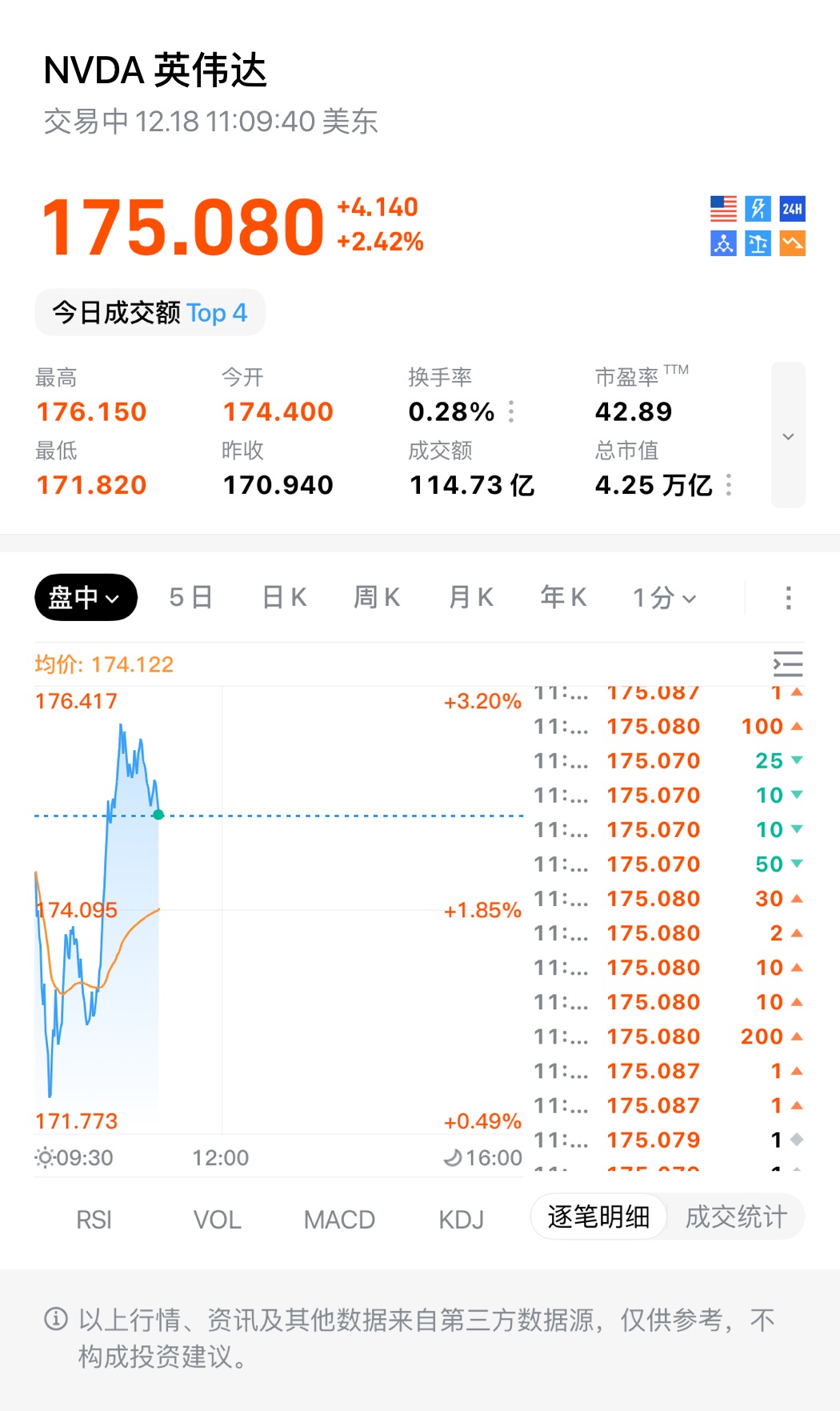Open the chart more-options vertical dots
Screen dimensions: 840x1411
(788, 598)
